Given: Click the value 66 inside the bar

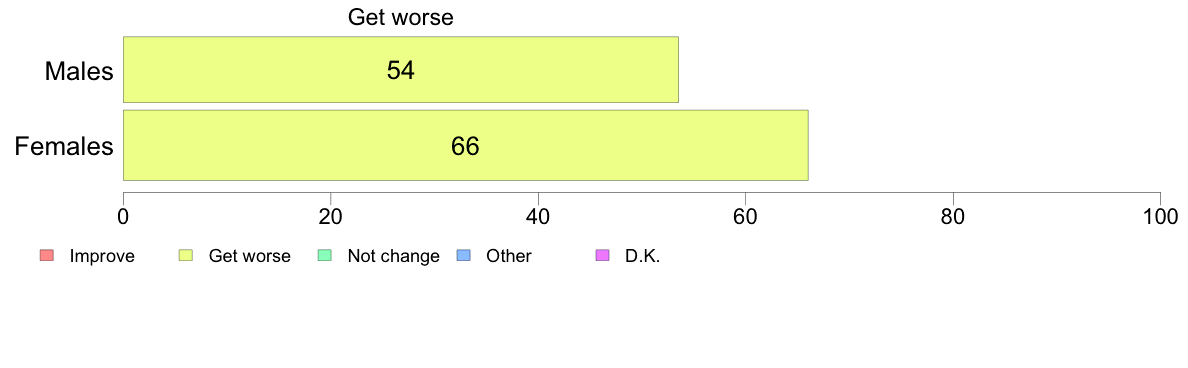Looking at the screenshot, I should click(465, 146).
